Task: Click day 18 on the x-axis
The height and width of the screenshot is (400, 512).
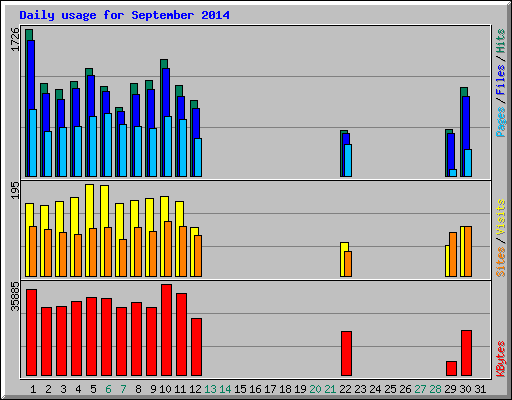Action: click(x=285, y=389)
